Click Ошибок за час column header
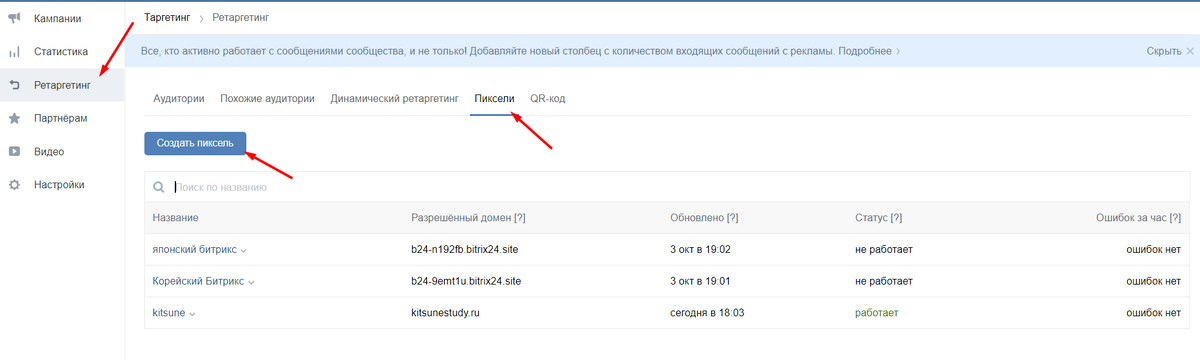1200x360 pixels. (x=1139, y=218)
